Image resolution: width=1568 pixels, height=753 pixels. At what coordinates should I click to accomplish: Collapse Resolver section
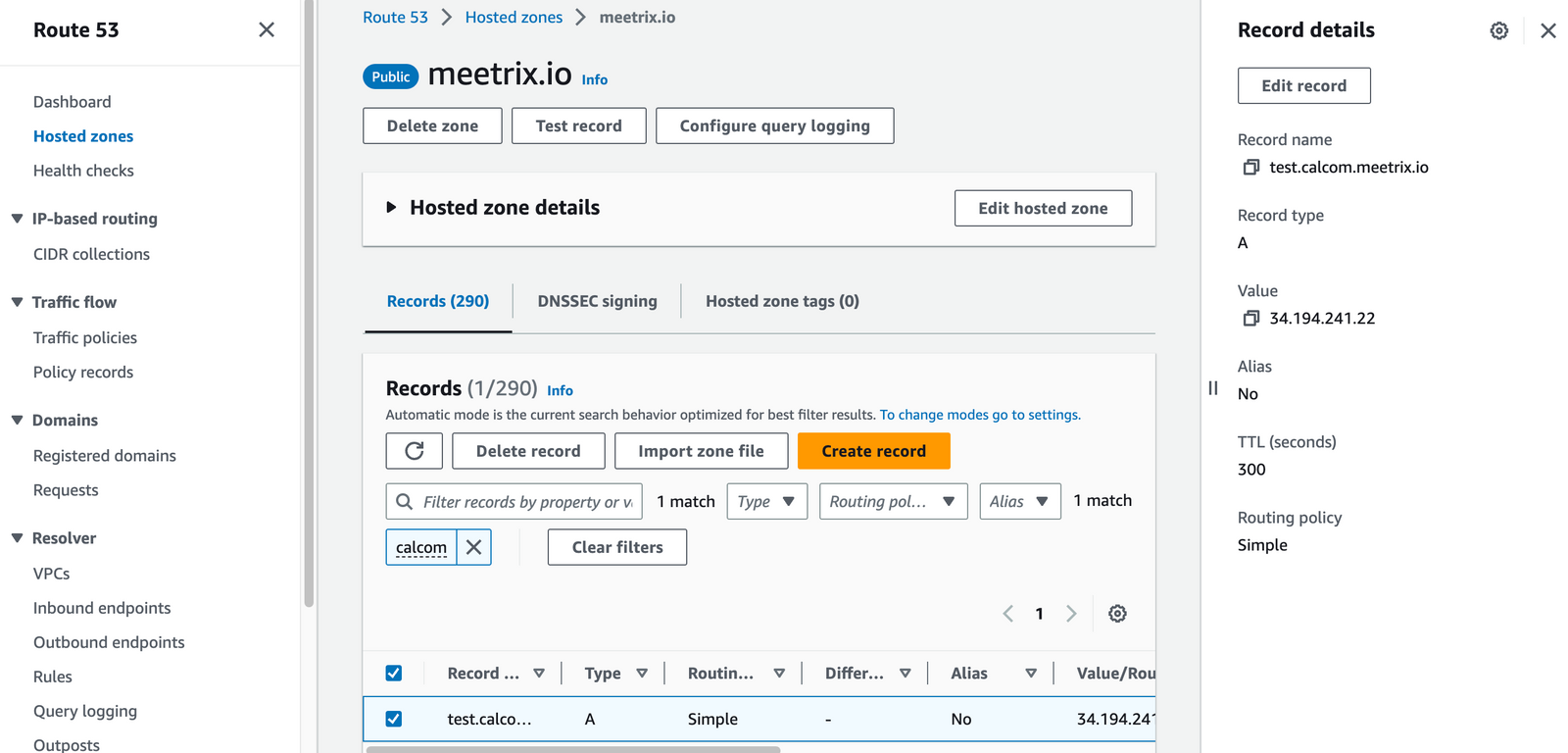[17, 537]
